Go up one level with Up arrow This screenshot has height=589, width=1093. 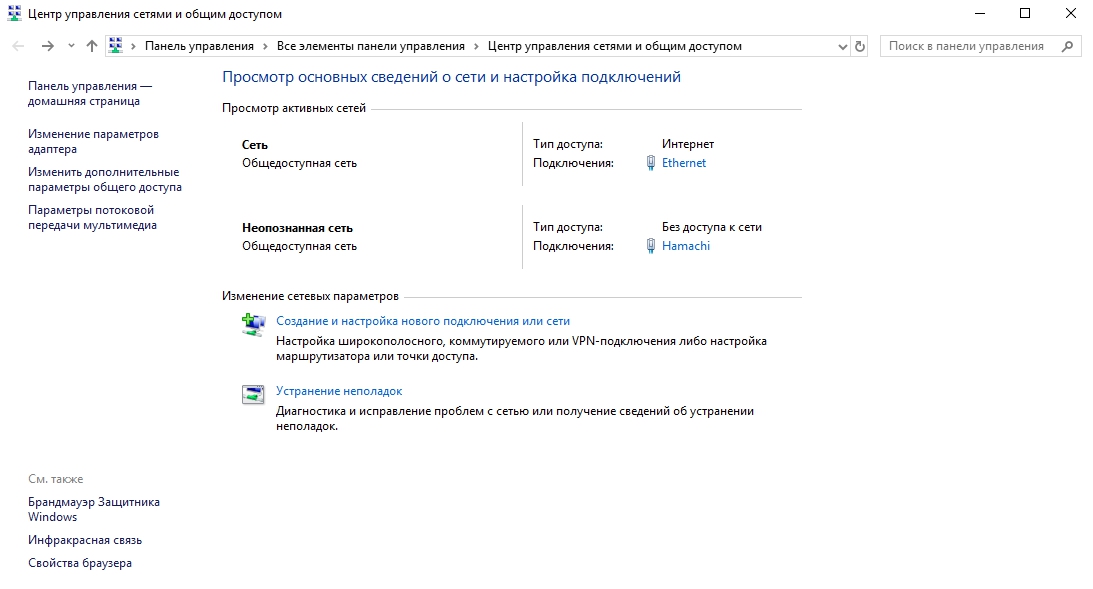[92, 46]
